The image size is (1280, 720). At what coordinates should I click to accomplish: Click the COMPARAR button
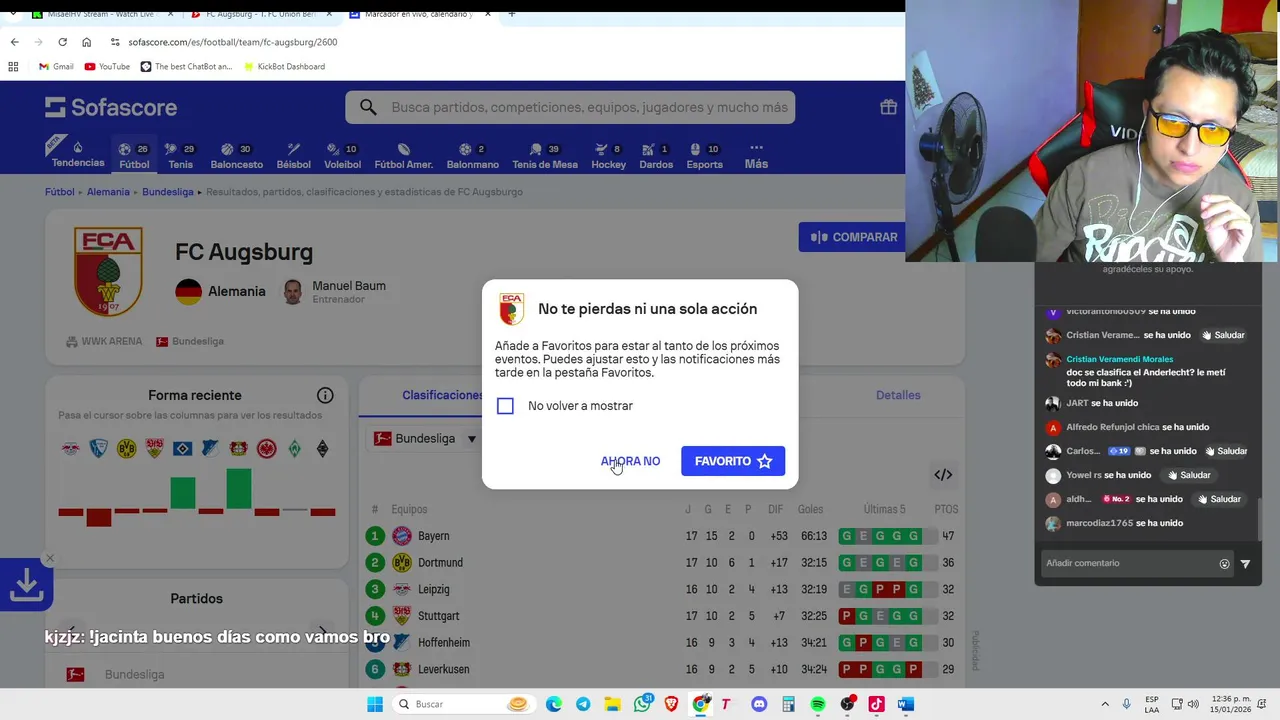pyautogui.click(x=853, y=237)
